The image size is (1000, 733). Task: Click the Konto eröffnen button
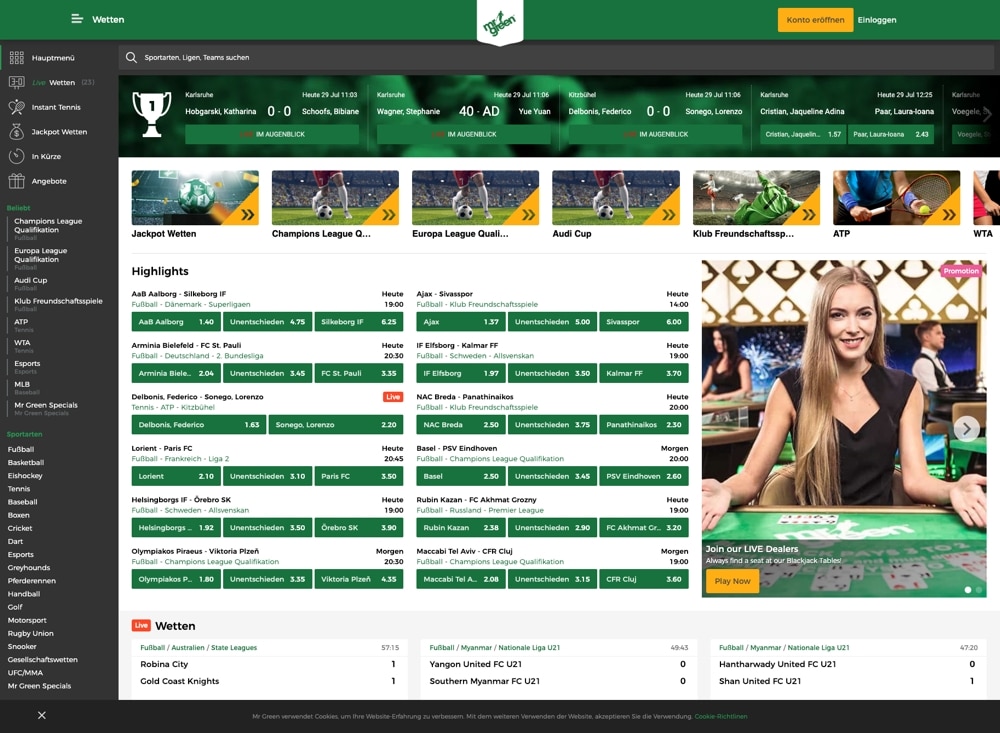coord(815,20)
